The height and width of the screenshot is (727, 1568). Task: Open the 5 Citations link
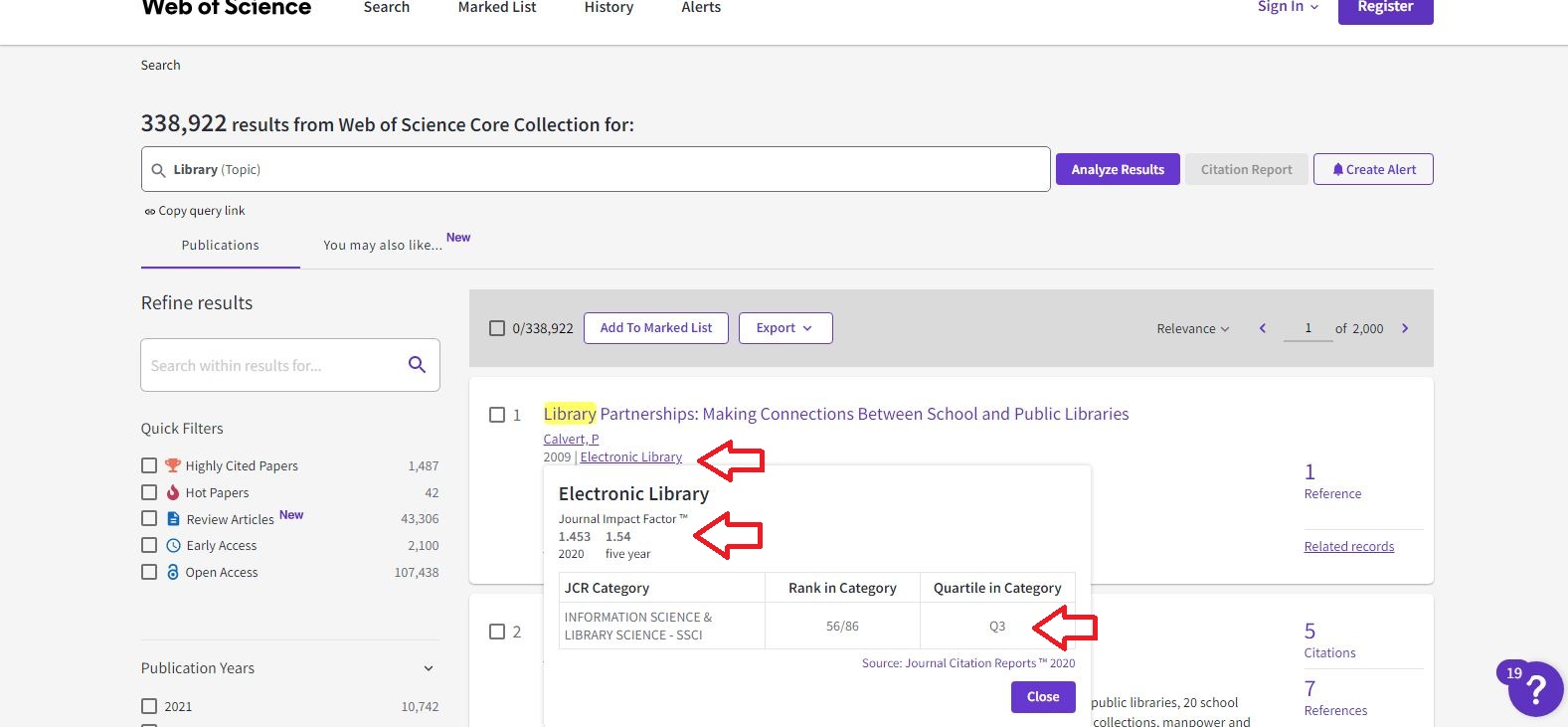pyautogui.click(x=1329, y=641)
